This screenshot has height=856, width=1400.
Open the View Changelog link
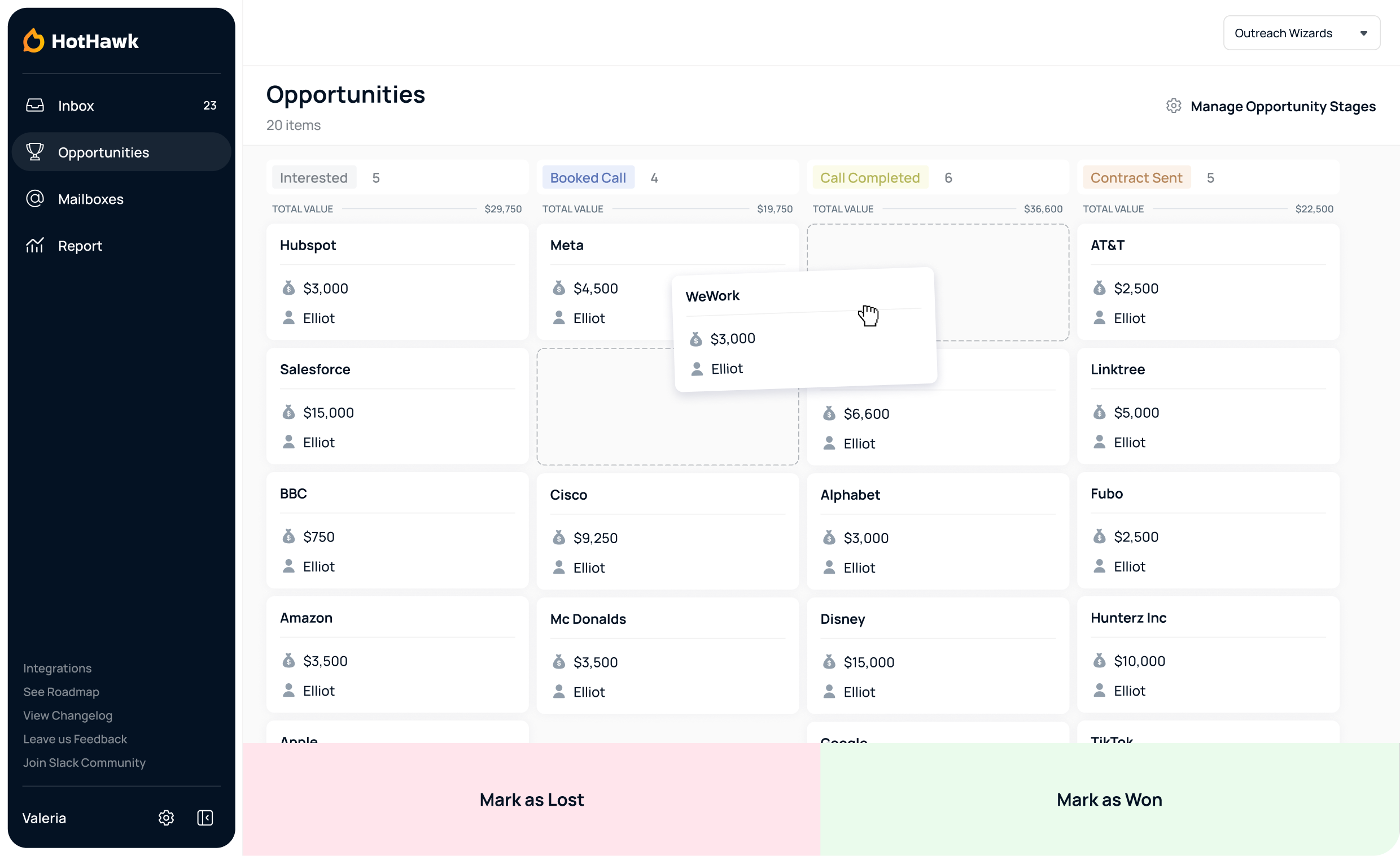[x=68, y=715]
